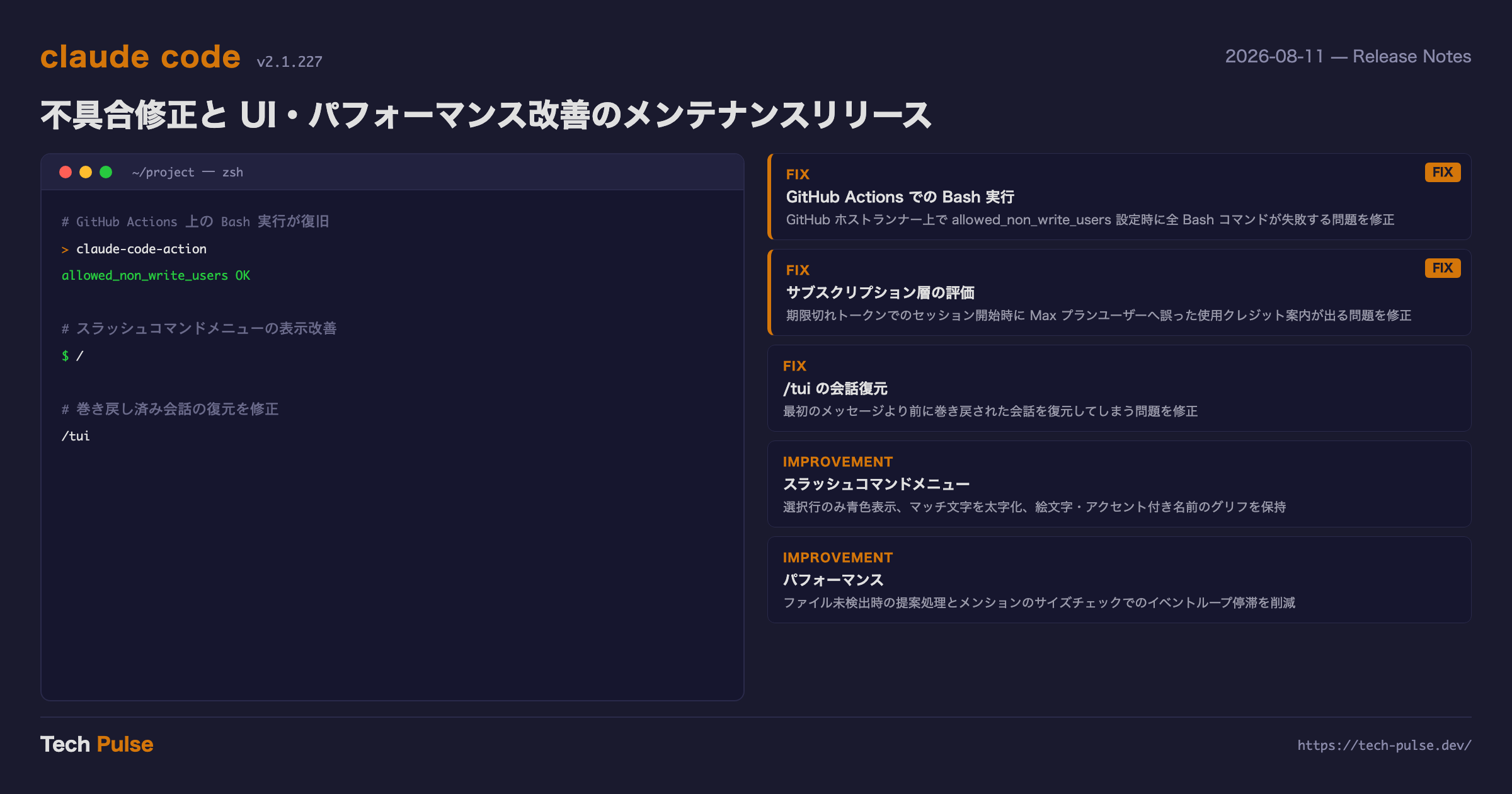Screen dimensions: 1512x794
Task: Click the headline 不具合修正と UI・パフォーマンス改善のメンテナンスリリース
Action: pyautogui.click(x=486, y=115)
